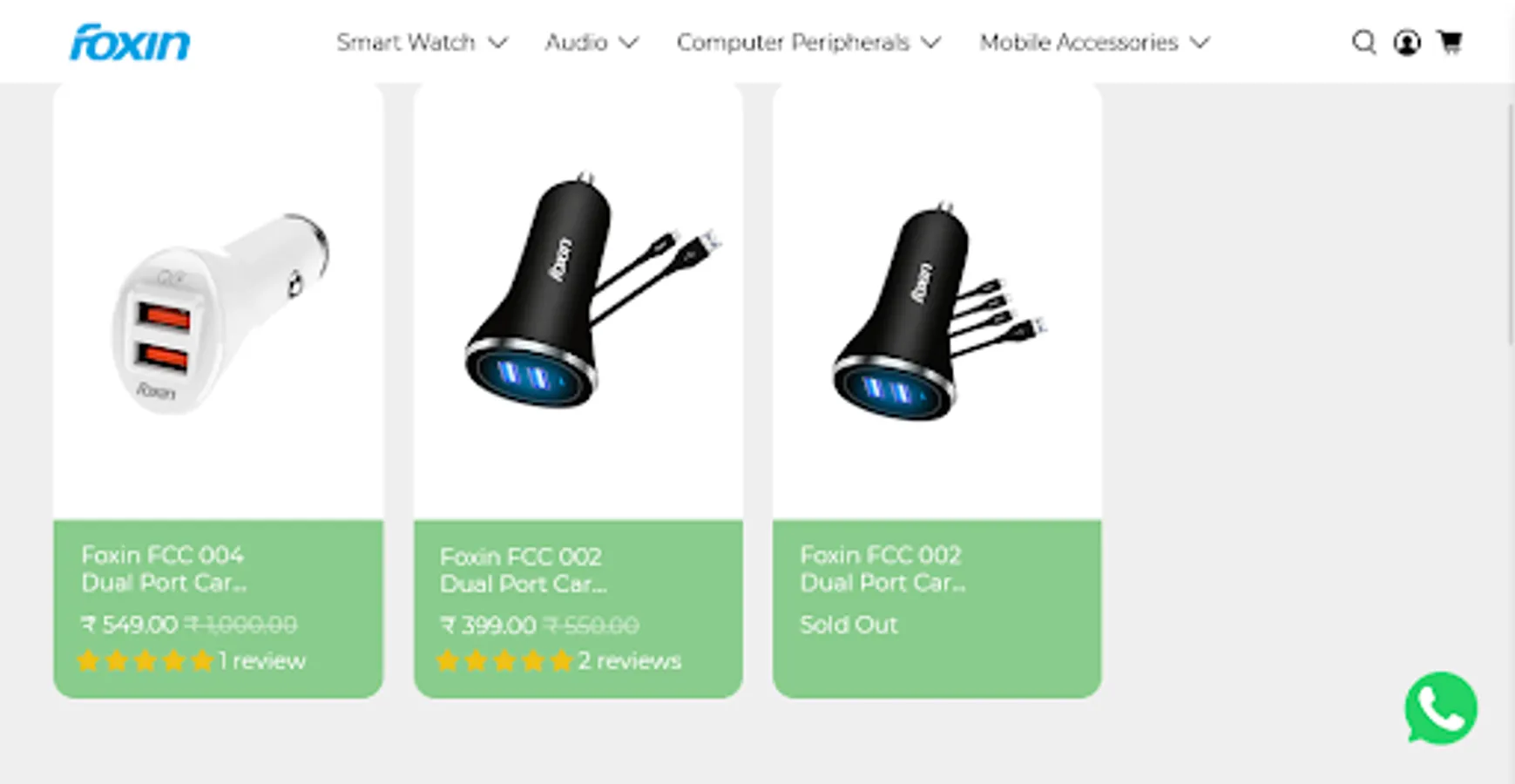
Task: Go home via the Foxin logo
Action: pos(130,42)
